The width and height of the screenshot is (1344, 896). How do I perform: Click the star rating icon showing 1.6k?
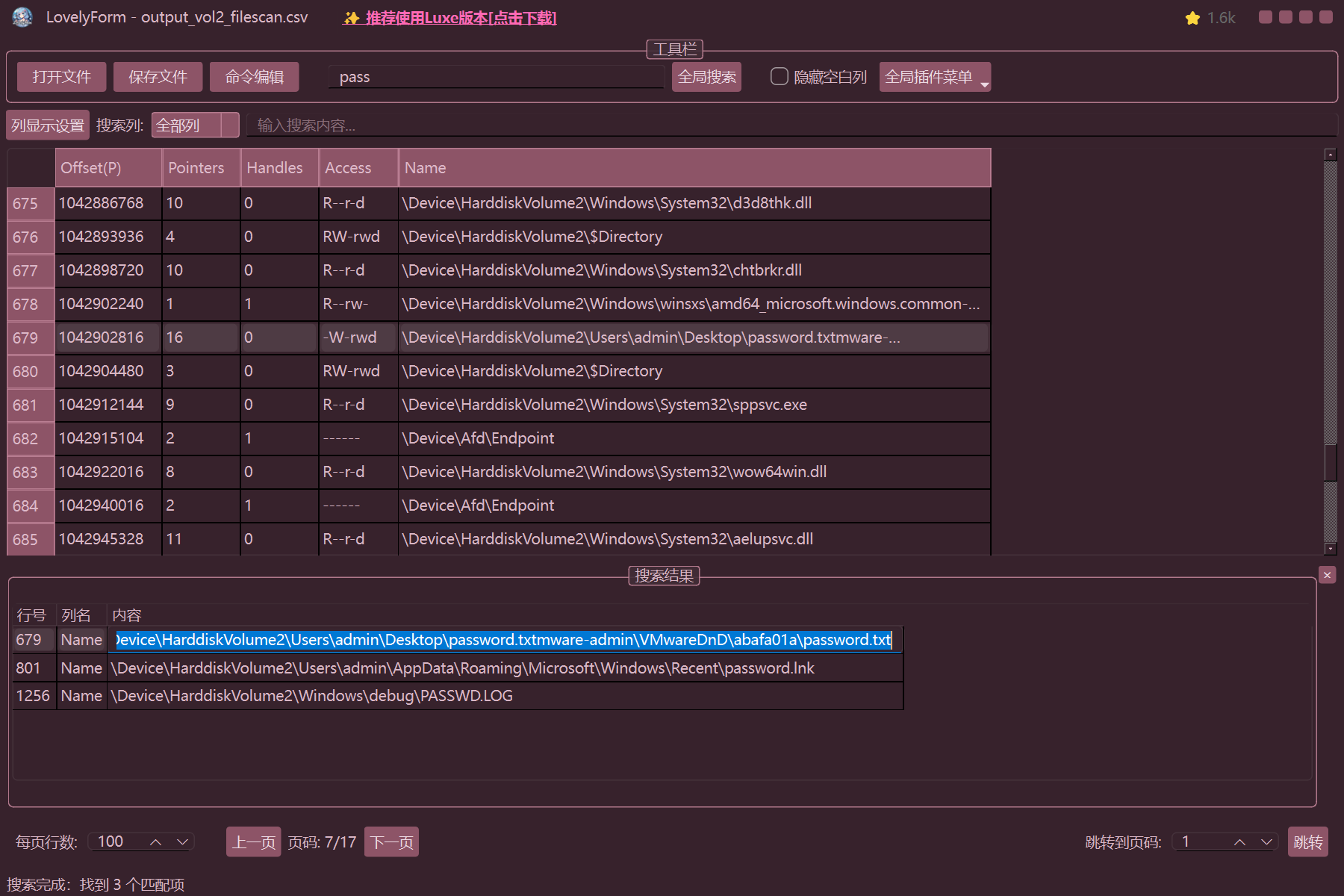pyautogui.click(x=1192, y=18)
